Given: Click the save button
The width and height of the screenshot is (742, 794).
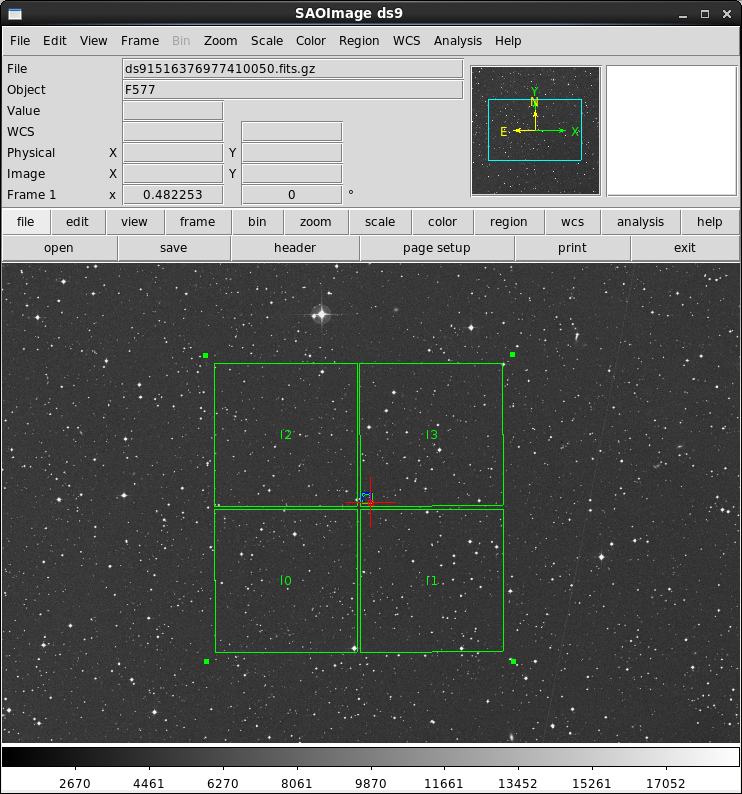Looking at the screenshot, I should (174, 248).
